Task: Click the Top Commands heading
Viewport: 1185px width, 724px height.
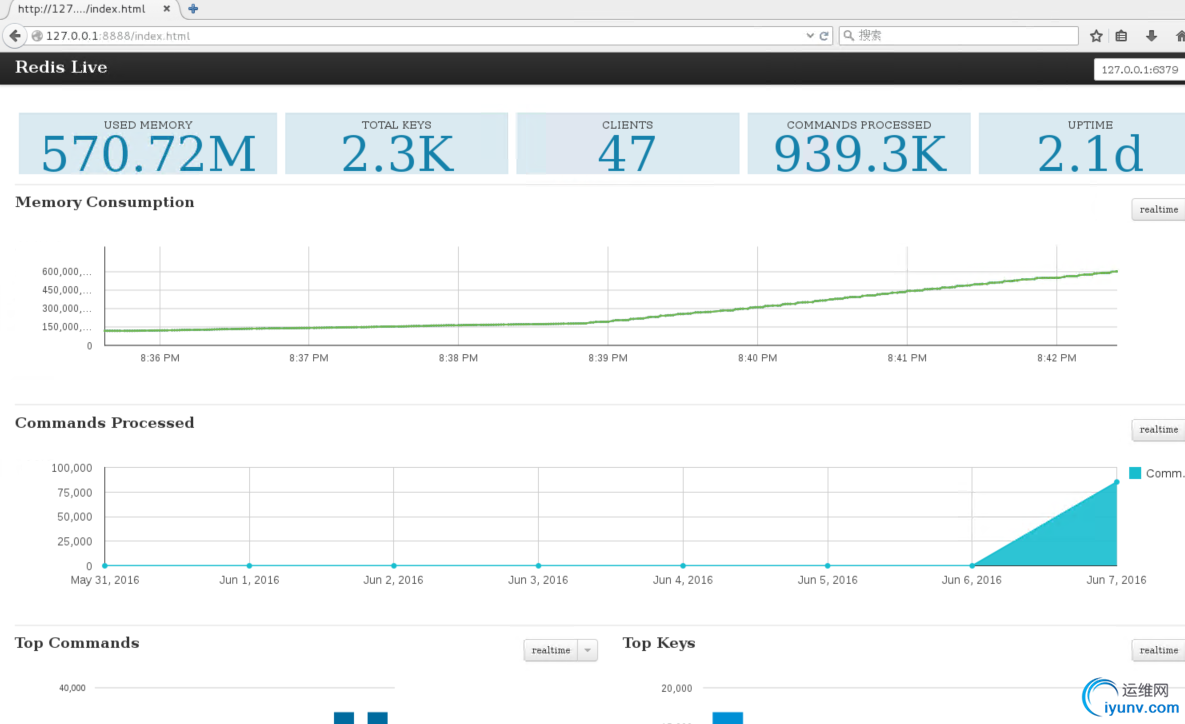Action: pos(77,643)
